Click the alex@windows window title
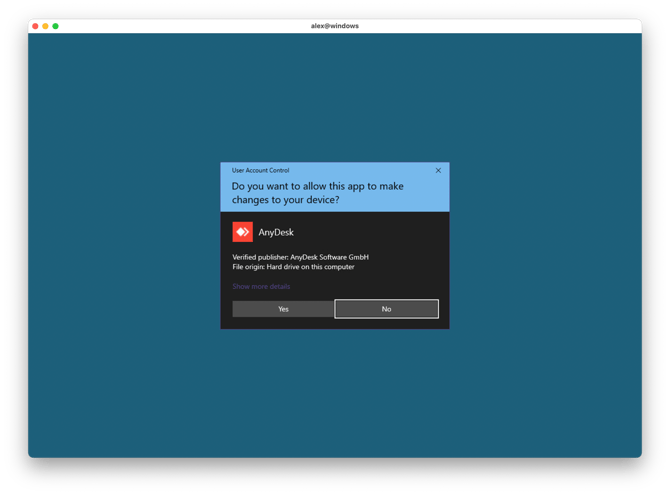This screenshot has width=670, height=495. click(335, 26)
